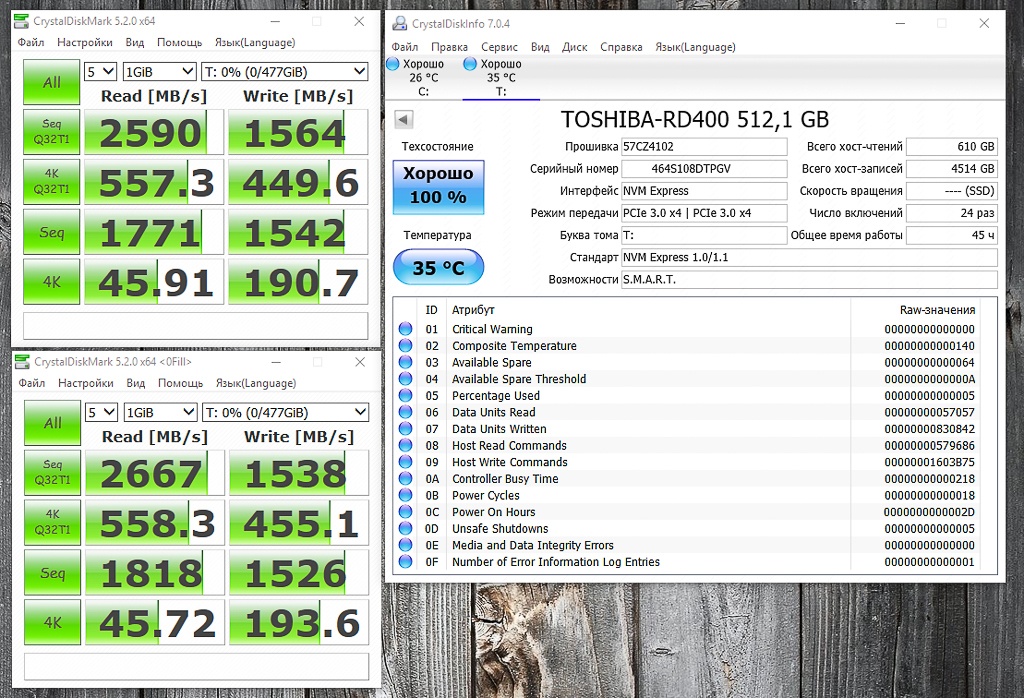Run All tests in top CrystalDiskMark
Screen dimensions: 1024x698
52,82
